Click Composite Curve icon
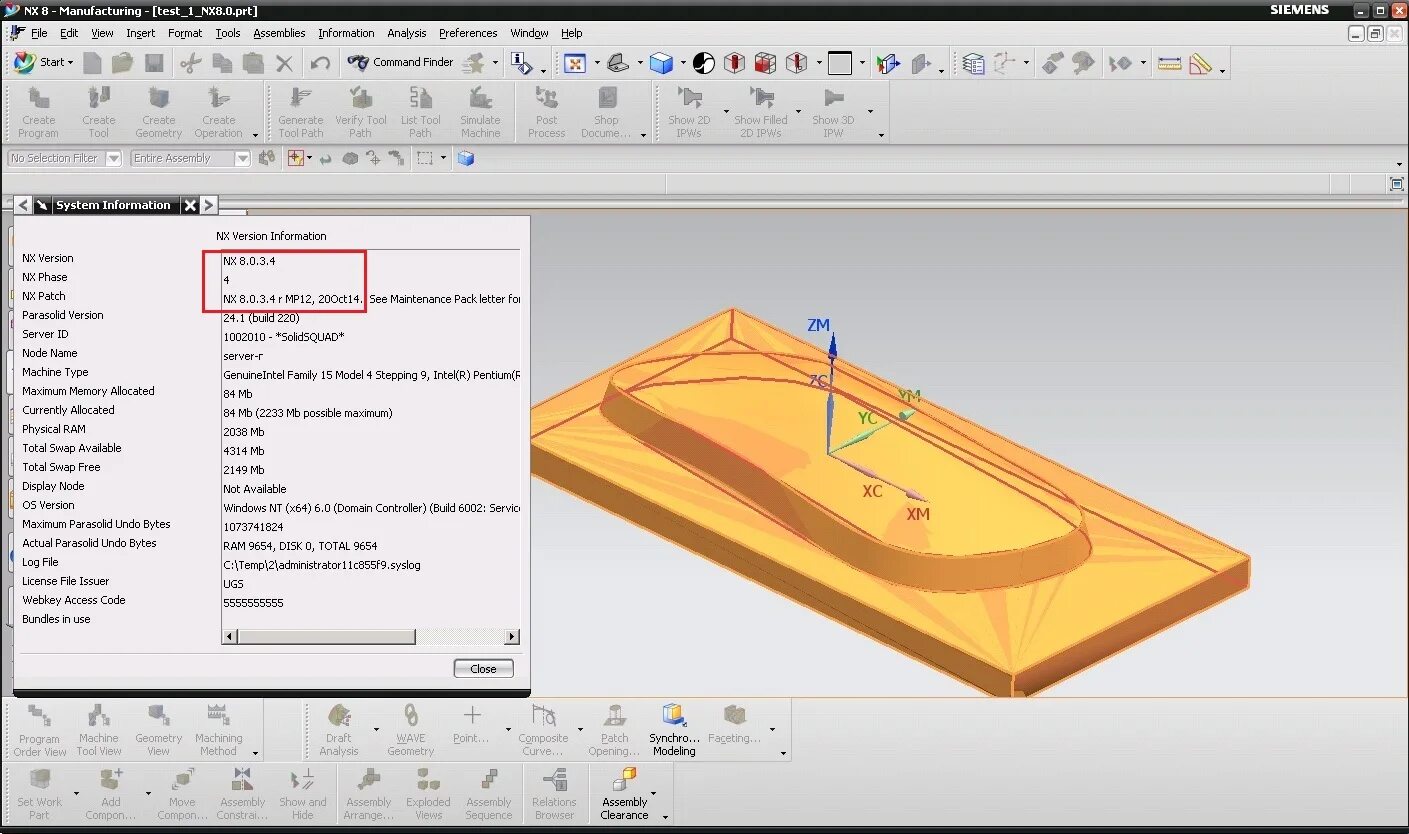This screenshot has height=834, width=1409. click(543, 730)
